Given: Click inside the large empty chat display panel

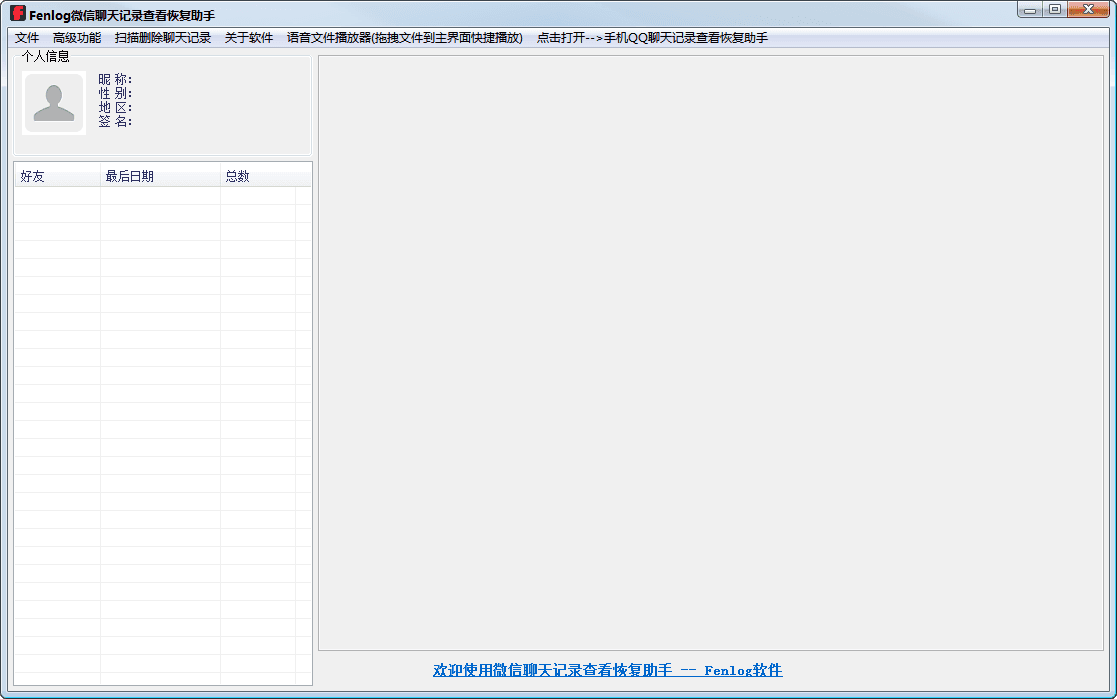Looking at the screenshot, I should (x=711, y=352).
